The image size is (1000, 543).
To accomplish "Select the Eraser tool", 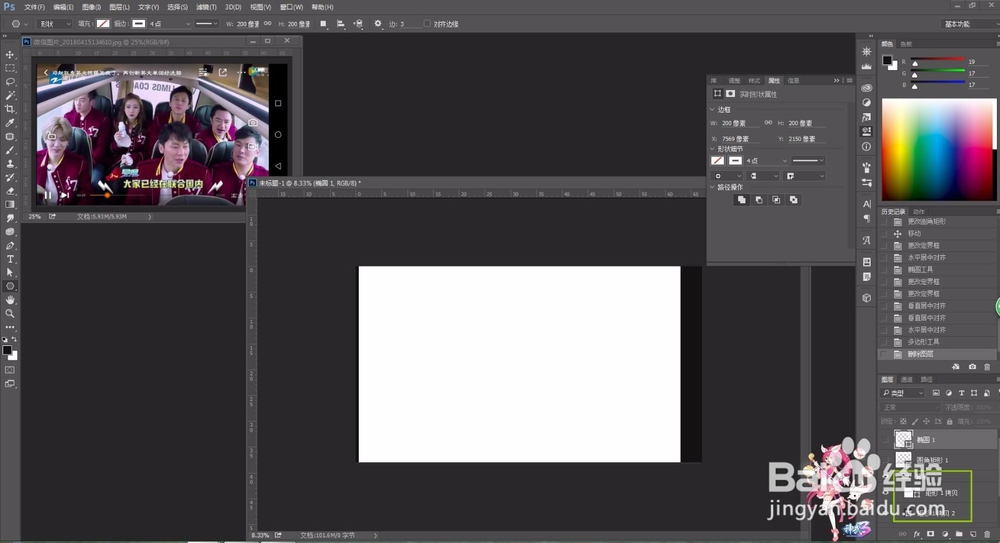I will click(10, 191).
